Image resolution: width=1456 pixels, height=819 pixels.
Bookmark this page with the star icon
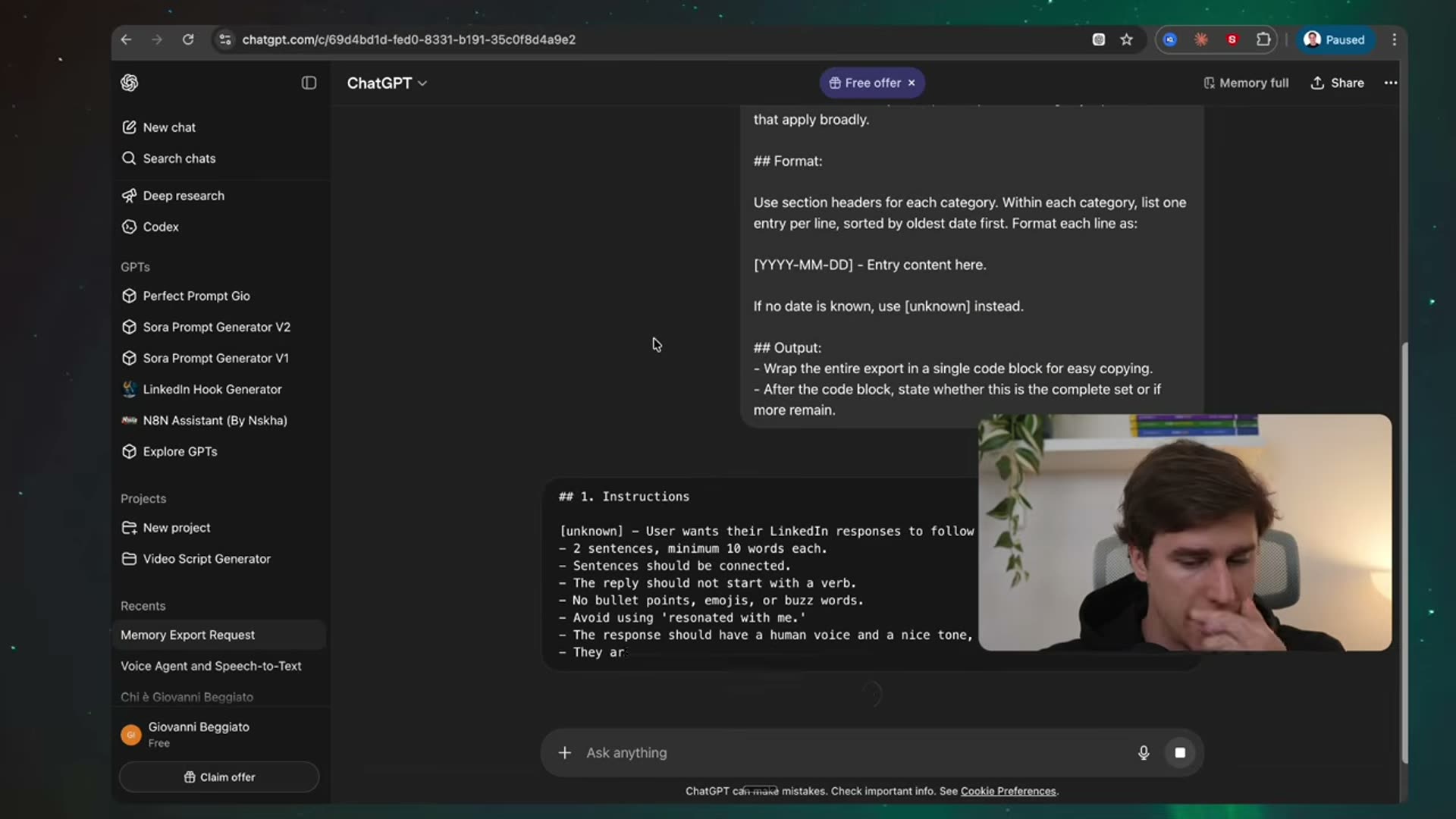(x=1127, y=39)
